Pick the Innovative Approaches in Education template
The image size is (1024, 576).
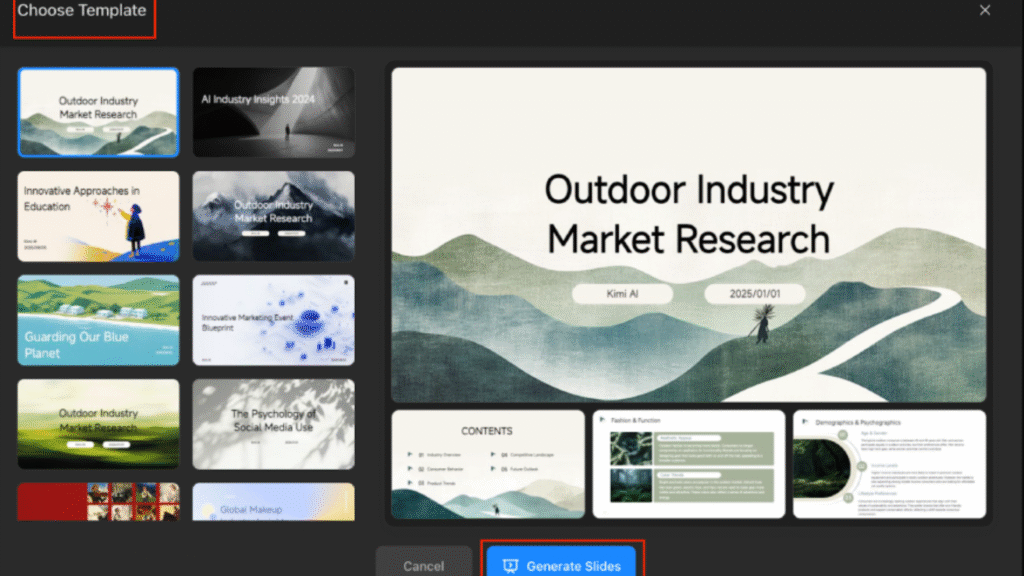point(99,216)
